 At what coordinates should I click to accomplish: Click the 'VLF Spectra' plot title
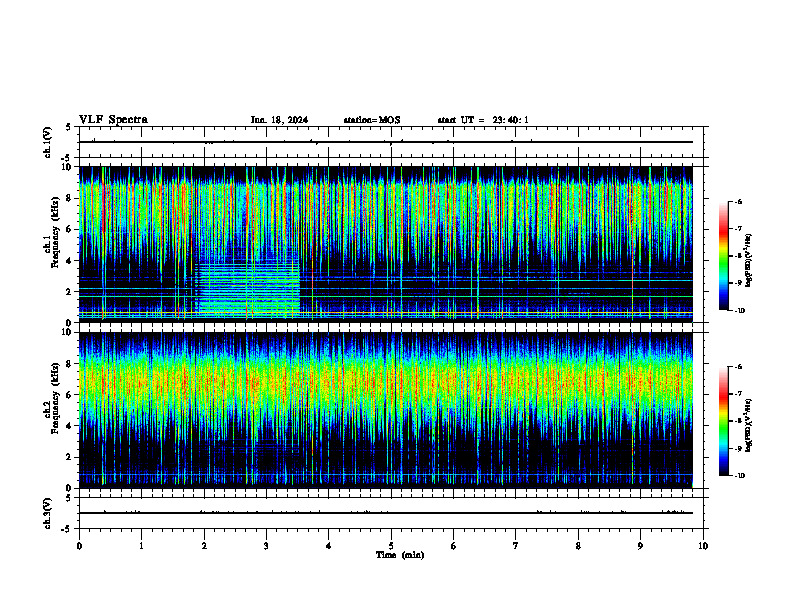[x=113, y=120]
